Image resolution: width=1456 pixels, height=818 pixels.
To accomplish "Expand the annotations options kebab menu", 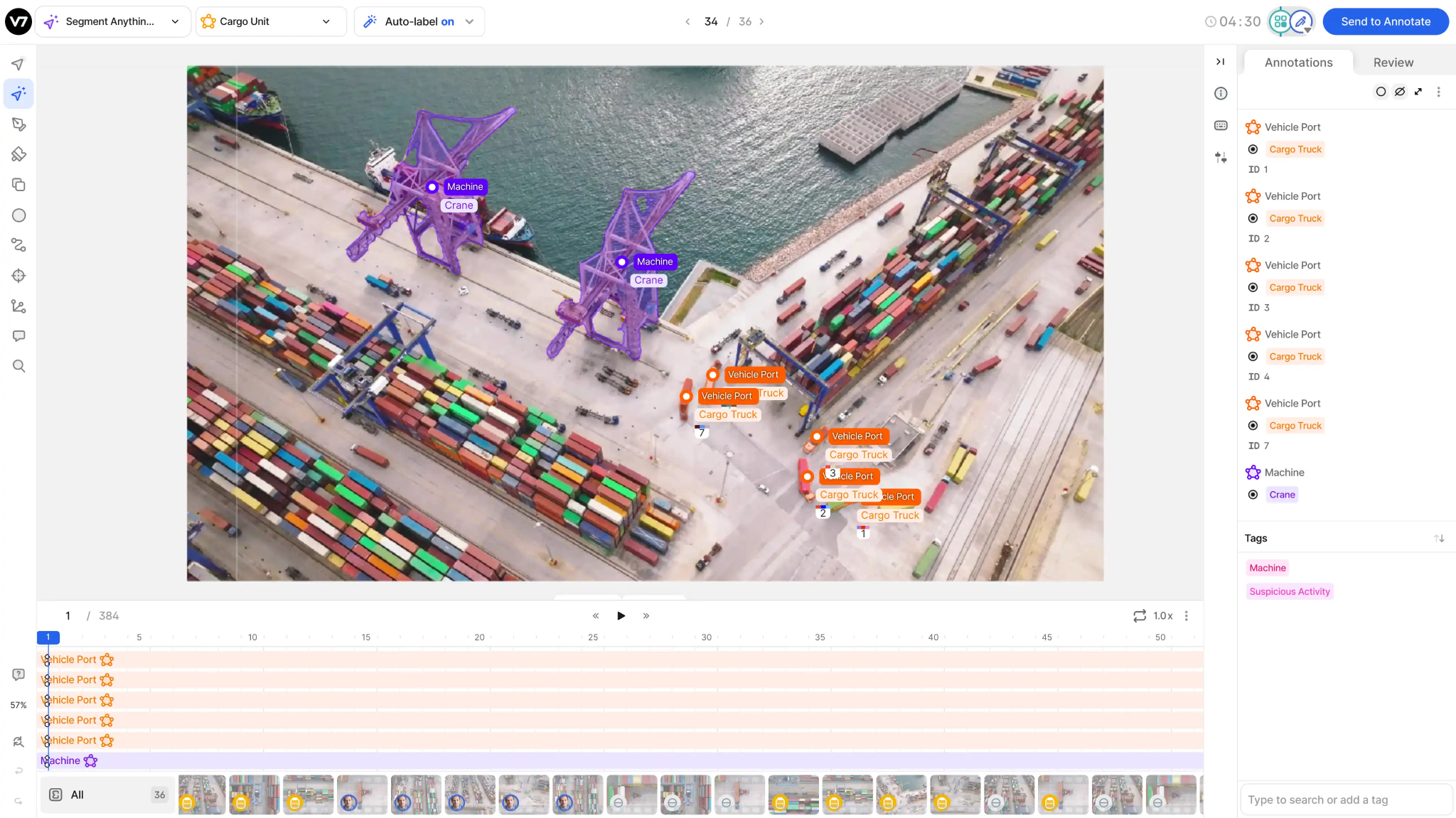I will point(1438,92).
